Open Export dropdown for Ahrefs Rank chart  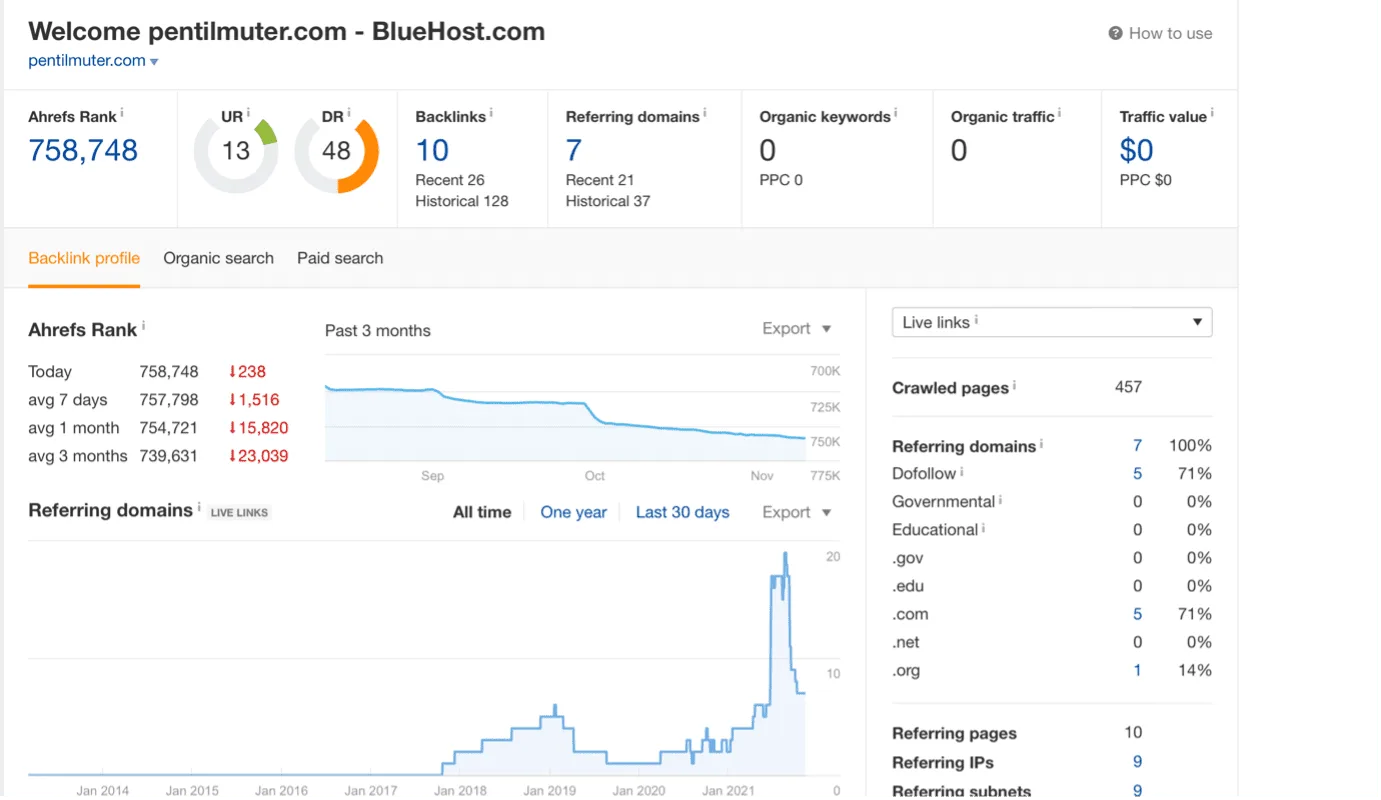tap(797, 329)
